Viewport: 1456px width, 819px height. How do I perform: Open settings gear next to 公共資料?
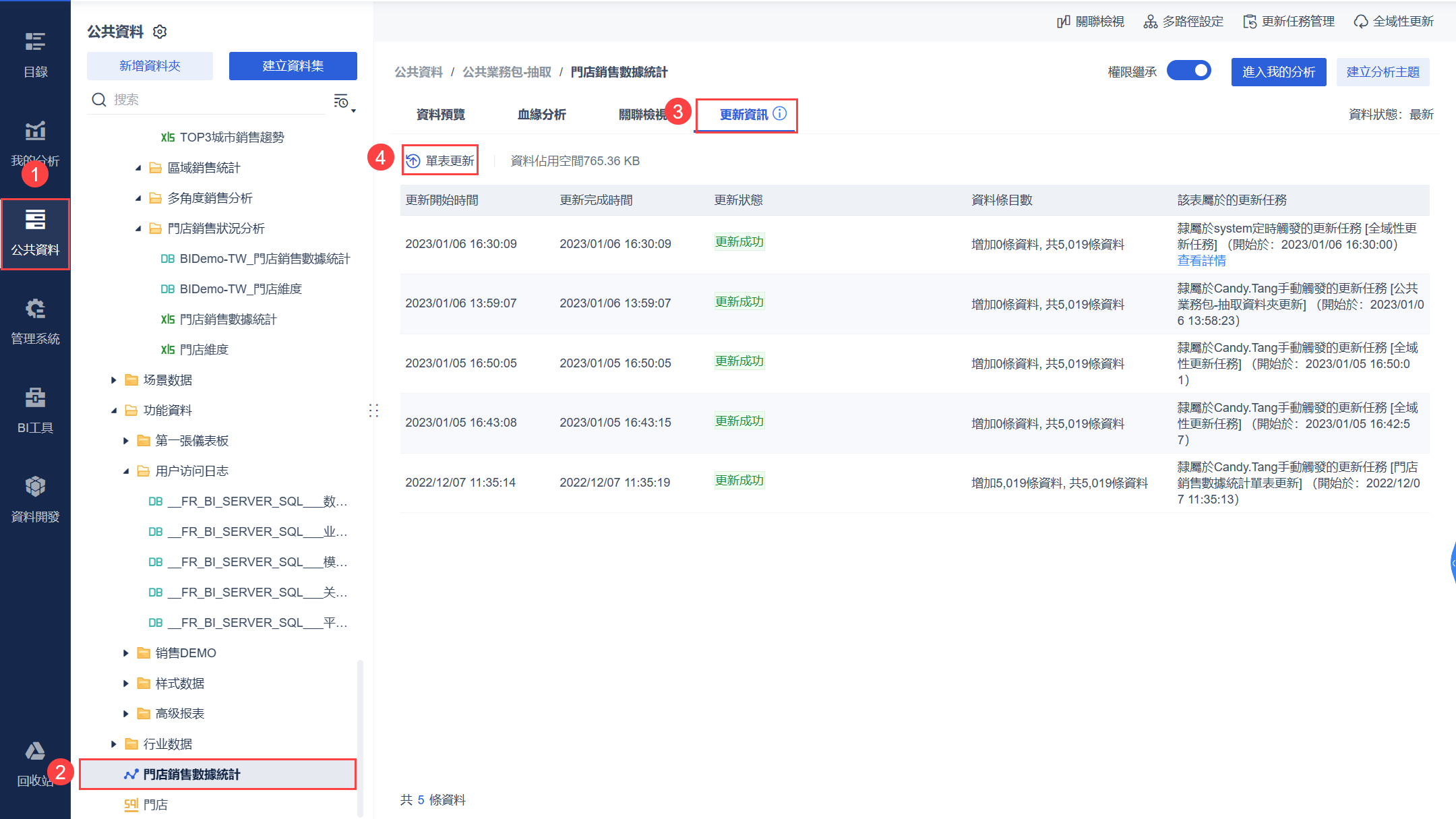[x=160, y=31]
